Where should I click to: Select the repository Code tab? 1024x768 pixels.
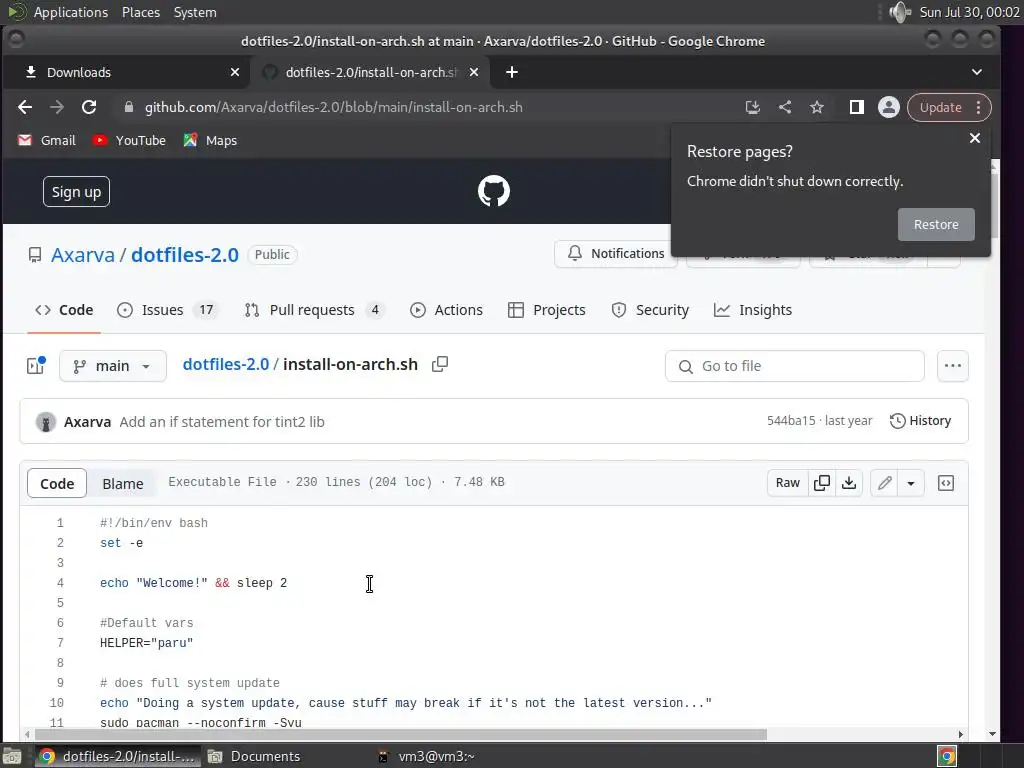(64, 310)
